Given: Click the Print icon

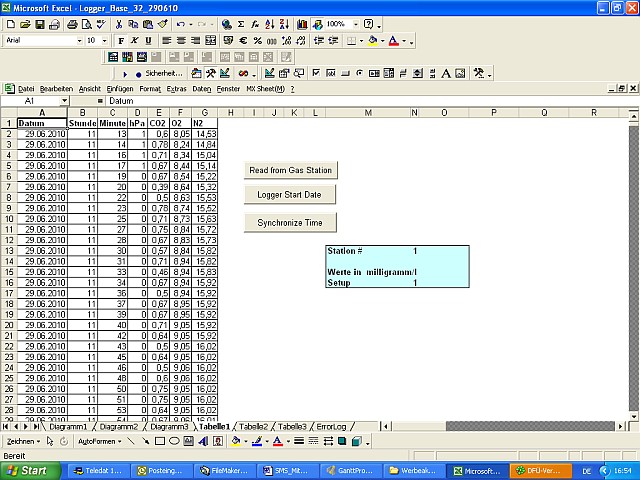Looking at the screenshot, I should pyautogui.click(x=73, y=24).
